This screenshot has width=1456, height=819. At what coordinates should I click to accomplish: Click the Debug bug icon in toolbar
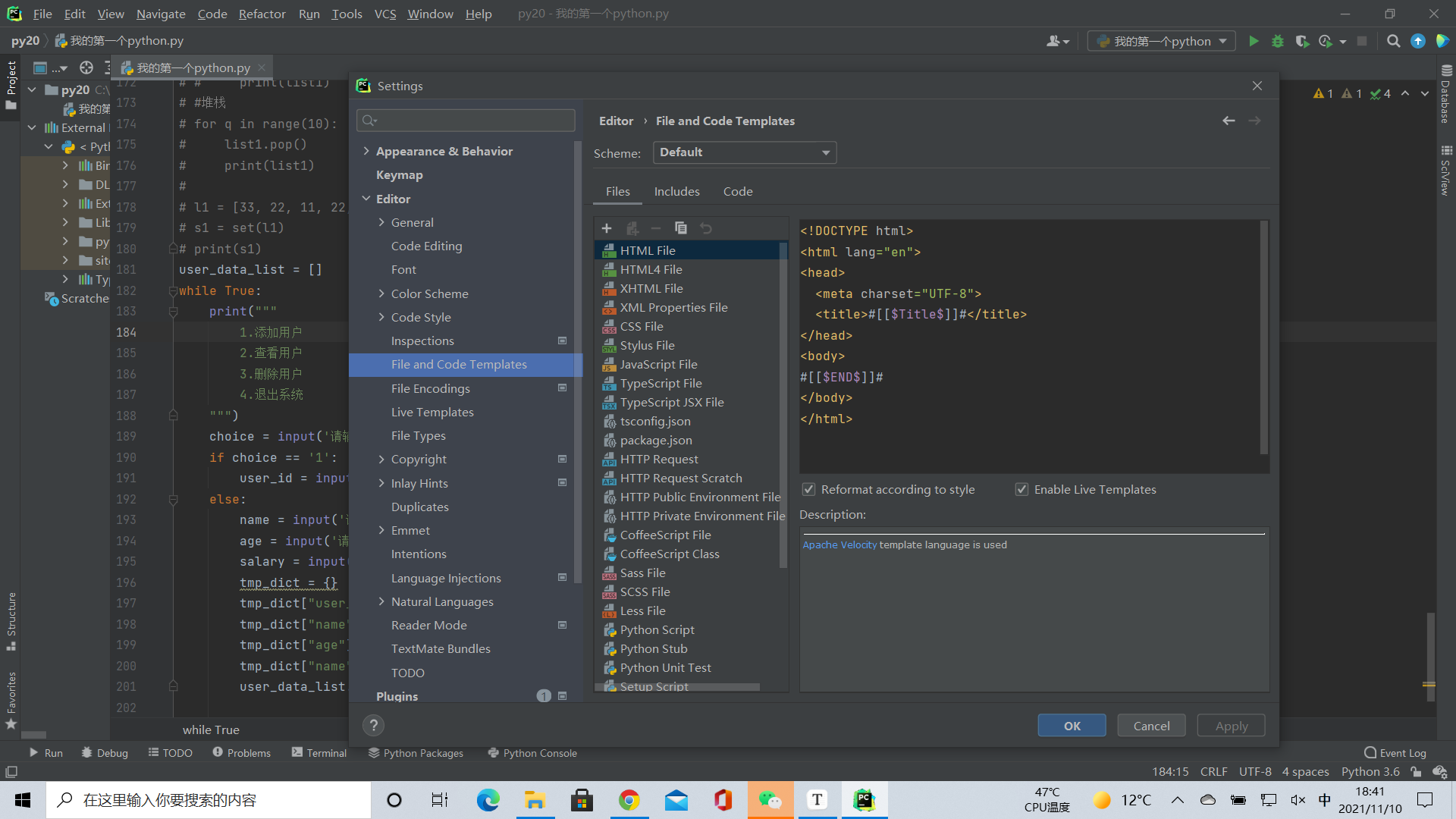1278,41
